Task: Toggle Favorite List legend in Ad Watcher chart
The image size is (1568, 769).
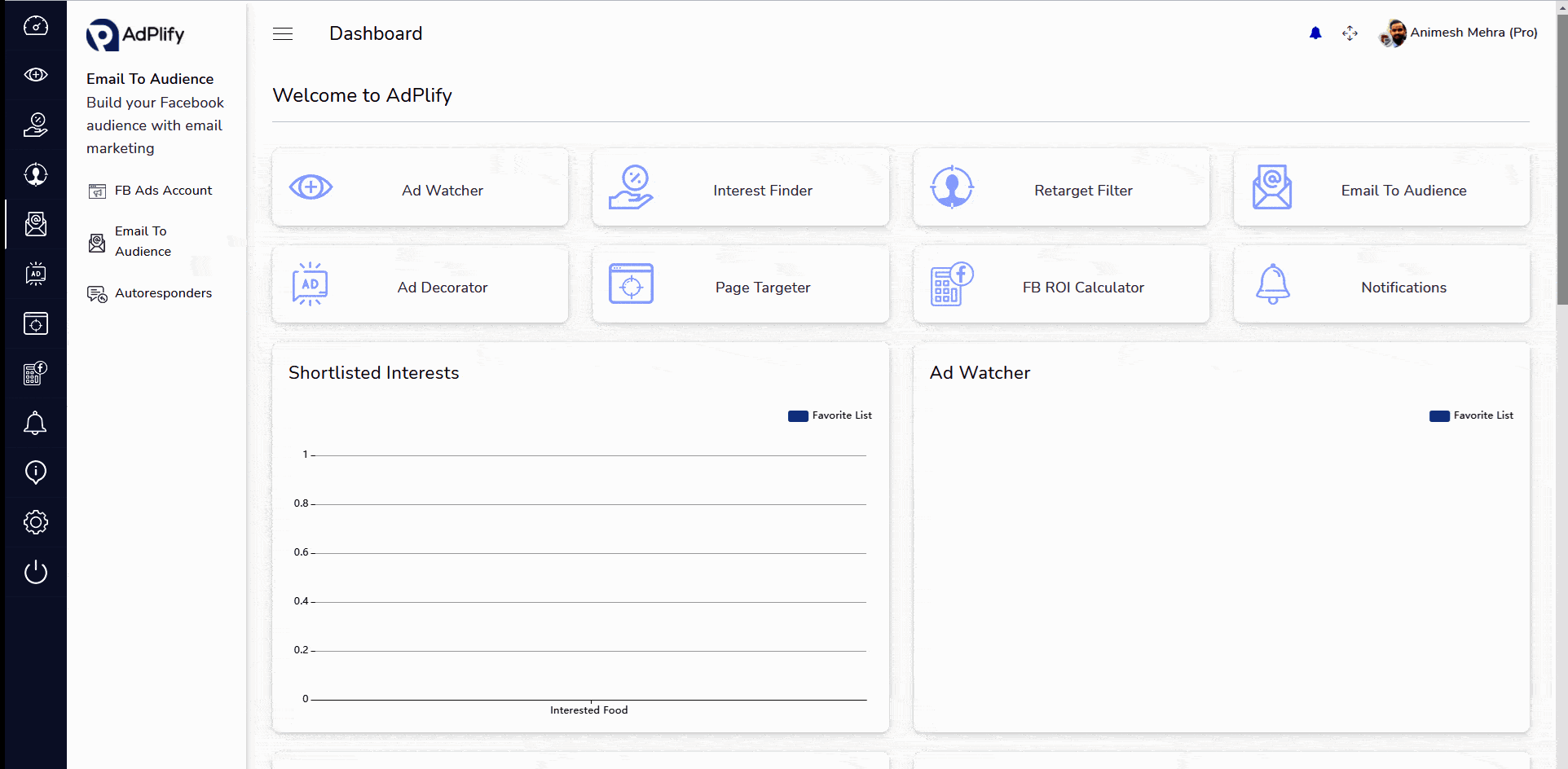Action: (1471, 415)
